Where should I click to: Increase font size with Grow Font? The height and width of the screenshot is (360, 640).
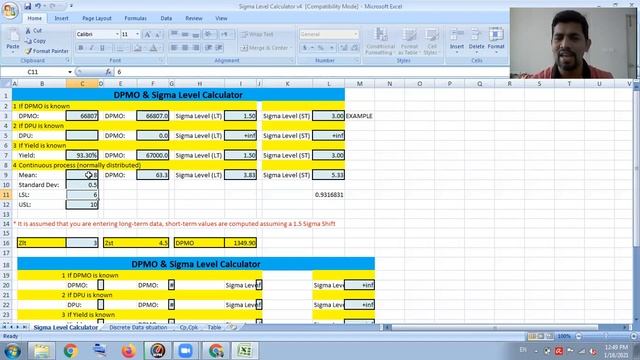click(147, 35)
